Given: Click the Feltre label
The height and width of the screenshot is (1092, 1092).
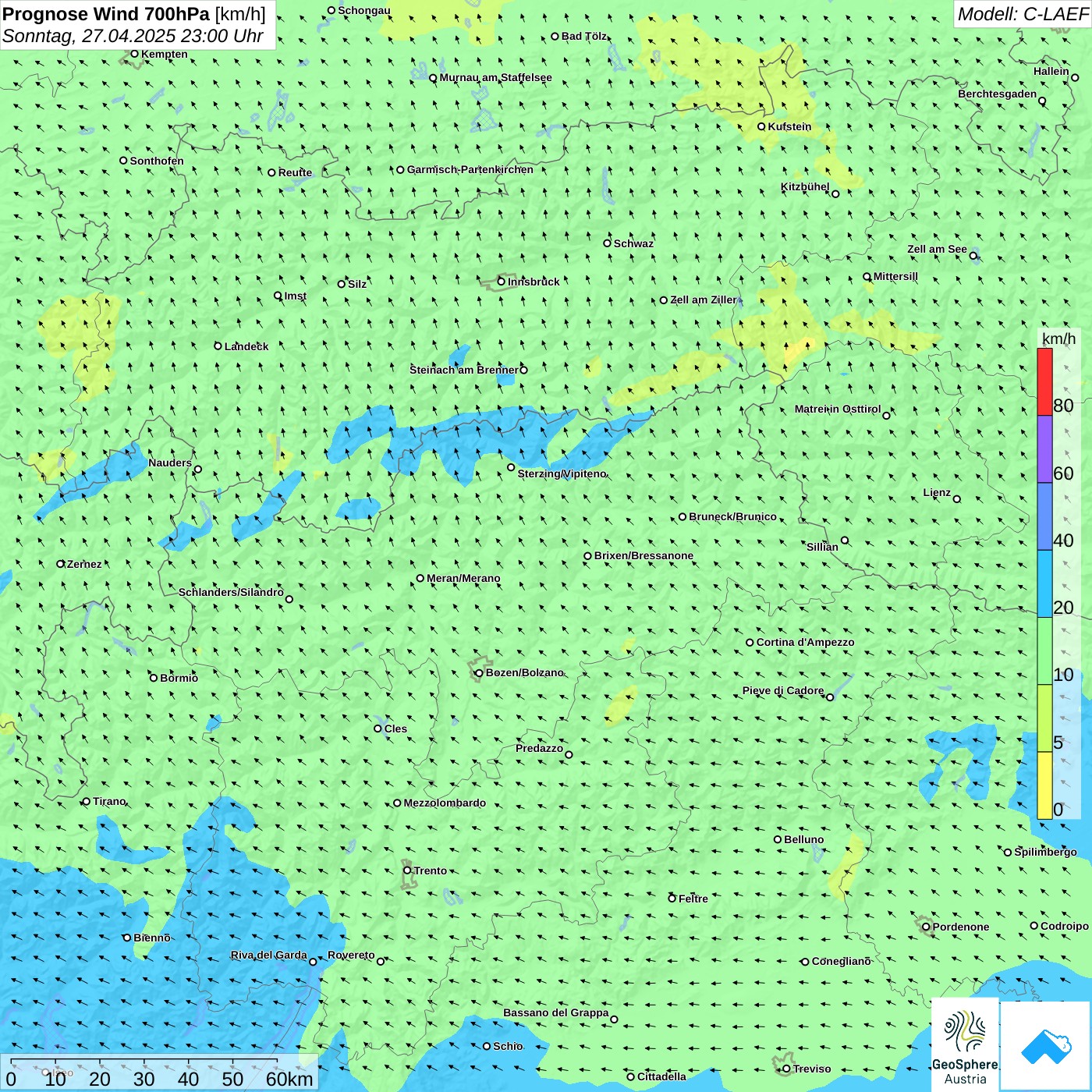Looking at the screenshot, I should click(x=693, y=899).
